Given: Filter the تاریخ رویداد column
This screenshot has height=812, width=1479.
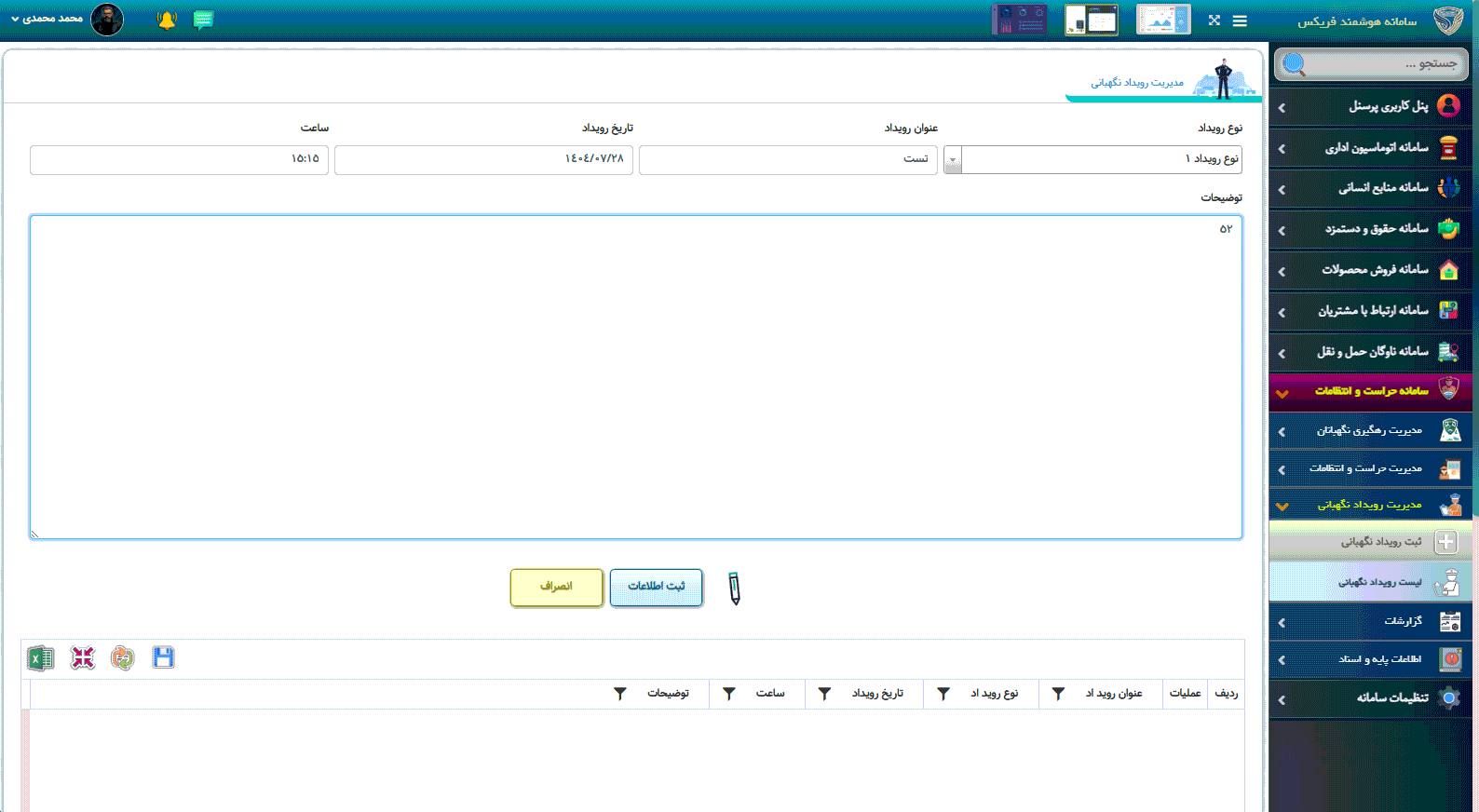Looking at the screenshot, I should (x=824, y=694).
